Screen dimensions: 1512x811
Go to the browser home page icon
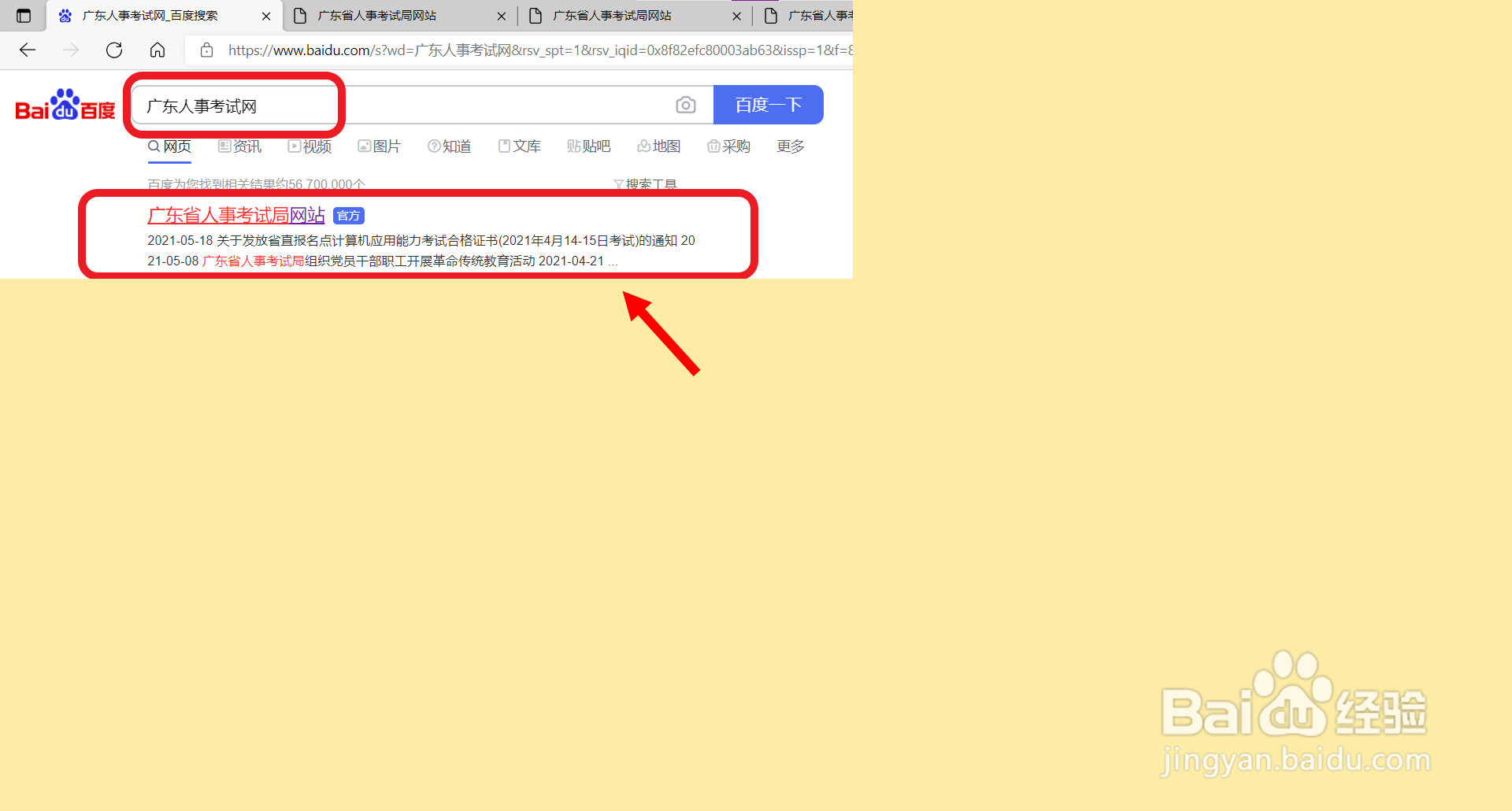click(x=157, y=50)
